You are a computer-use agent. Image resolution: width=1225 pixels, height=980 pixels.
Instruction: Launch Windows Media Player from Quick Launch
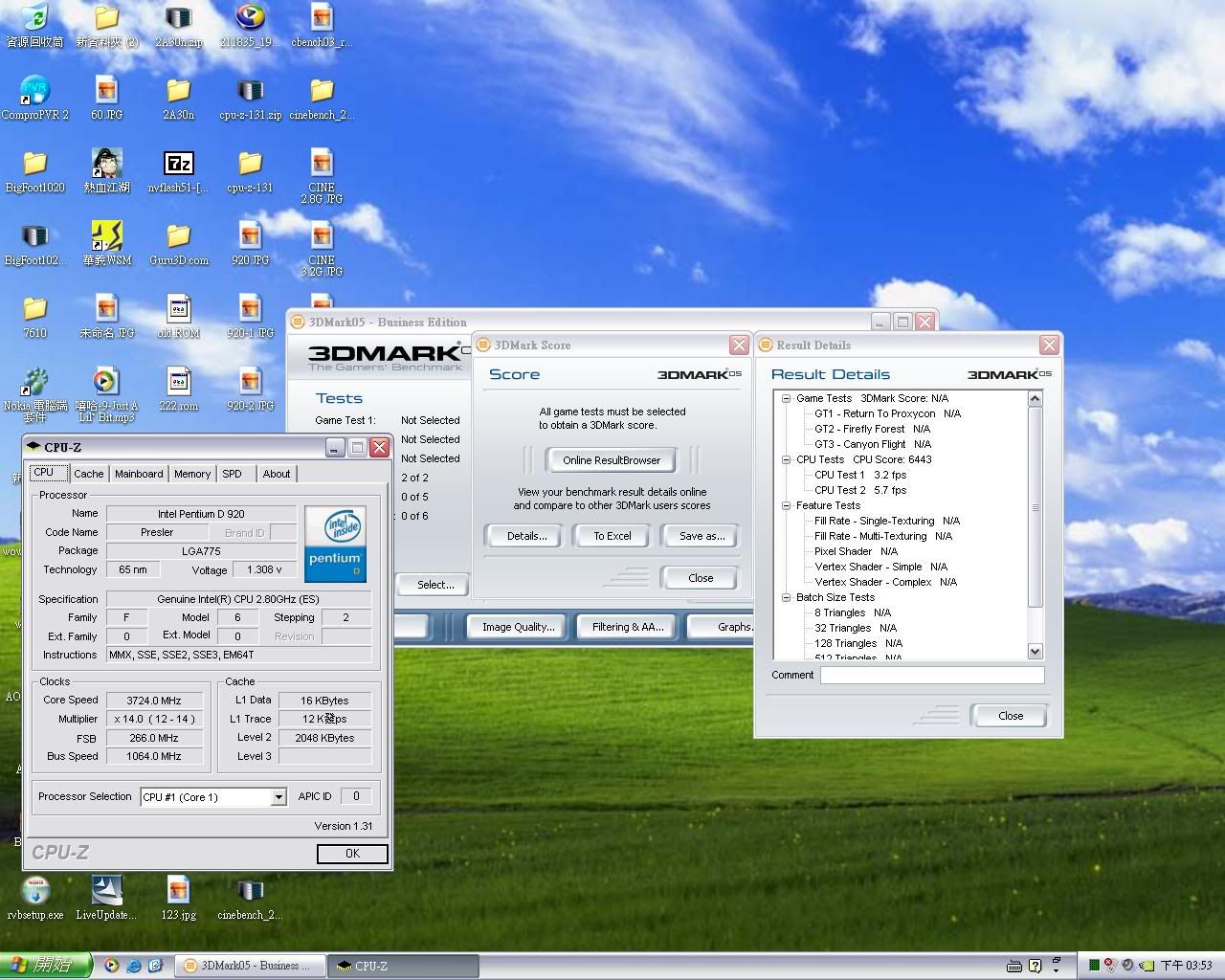[x=112, y=966]
